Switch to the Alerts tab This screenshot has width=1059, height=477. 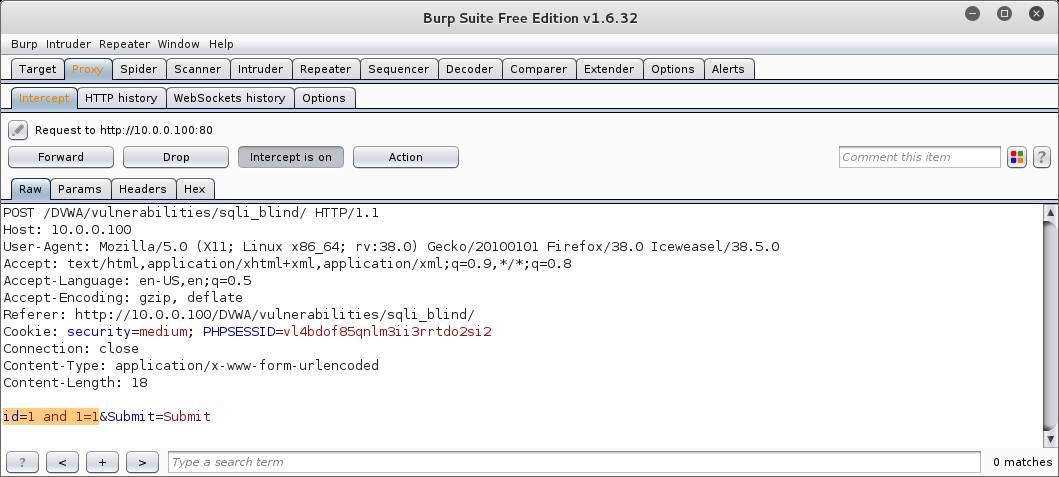pyautogui.click(x=728, y=69)
